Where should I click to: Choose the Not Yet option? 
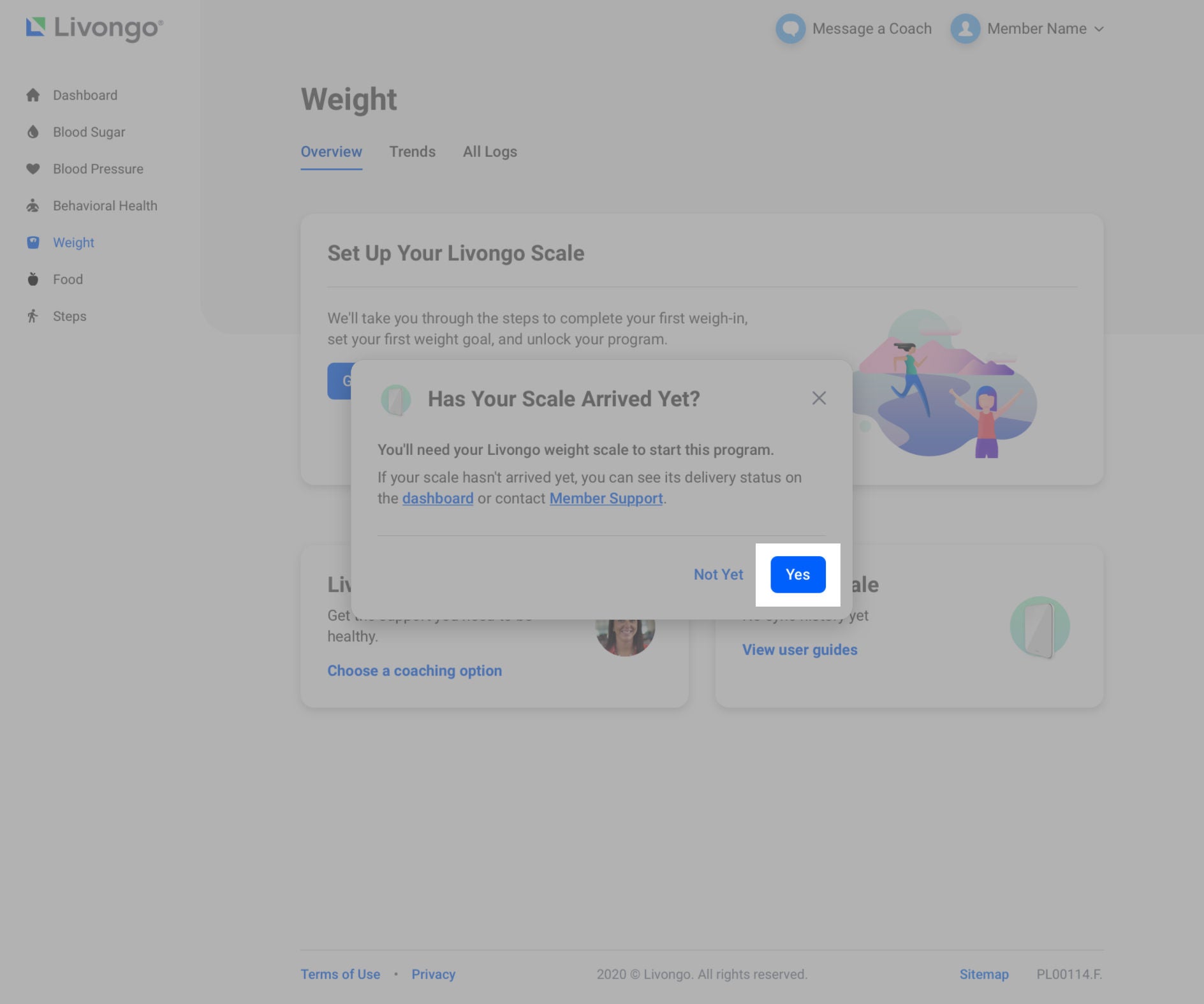(718, 575)
